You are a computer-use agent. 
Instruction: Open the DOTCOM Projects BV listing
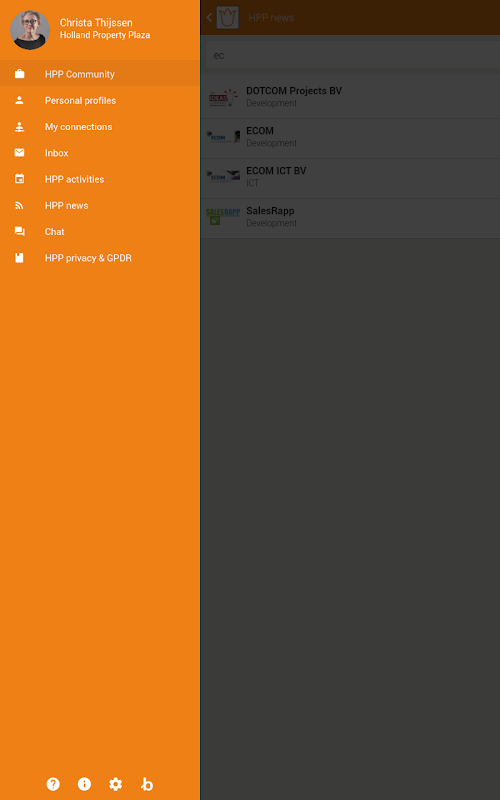click(351, 97)
